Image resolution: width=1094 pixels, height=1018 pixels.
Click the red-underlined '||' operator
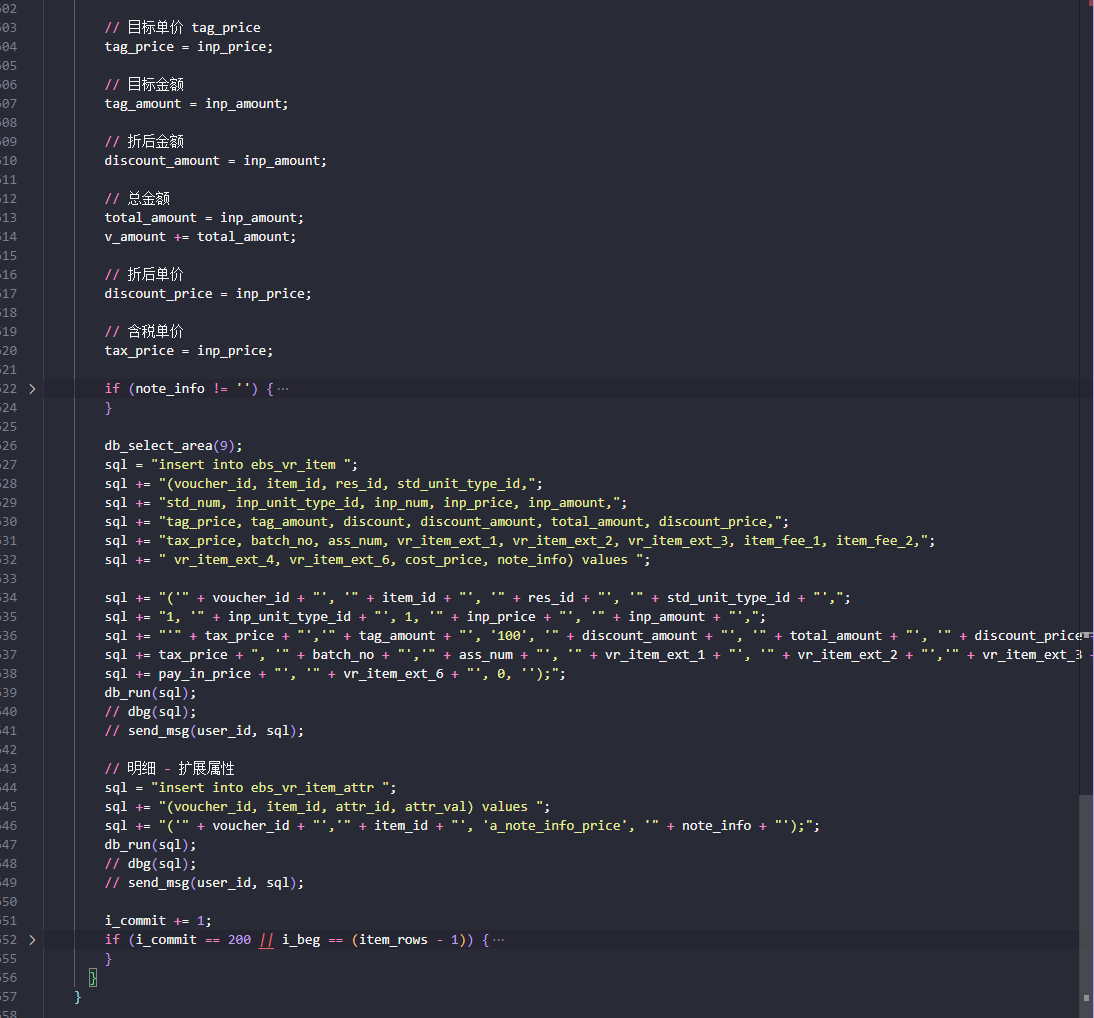[x=266, y=940]
